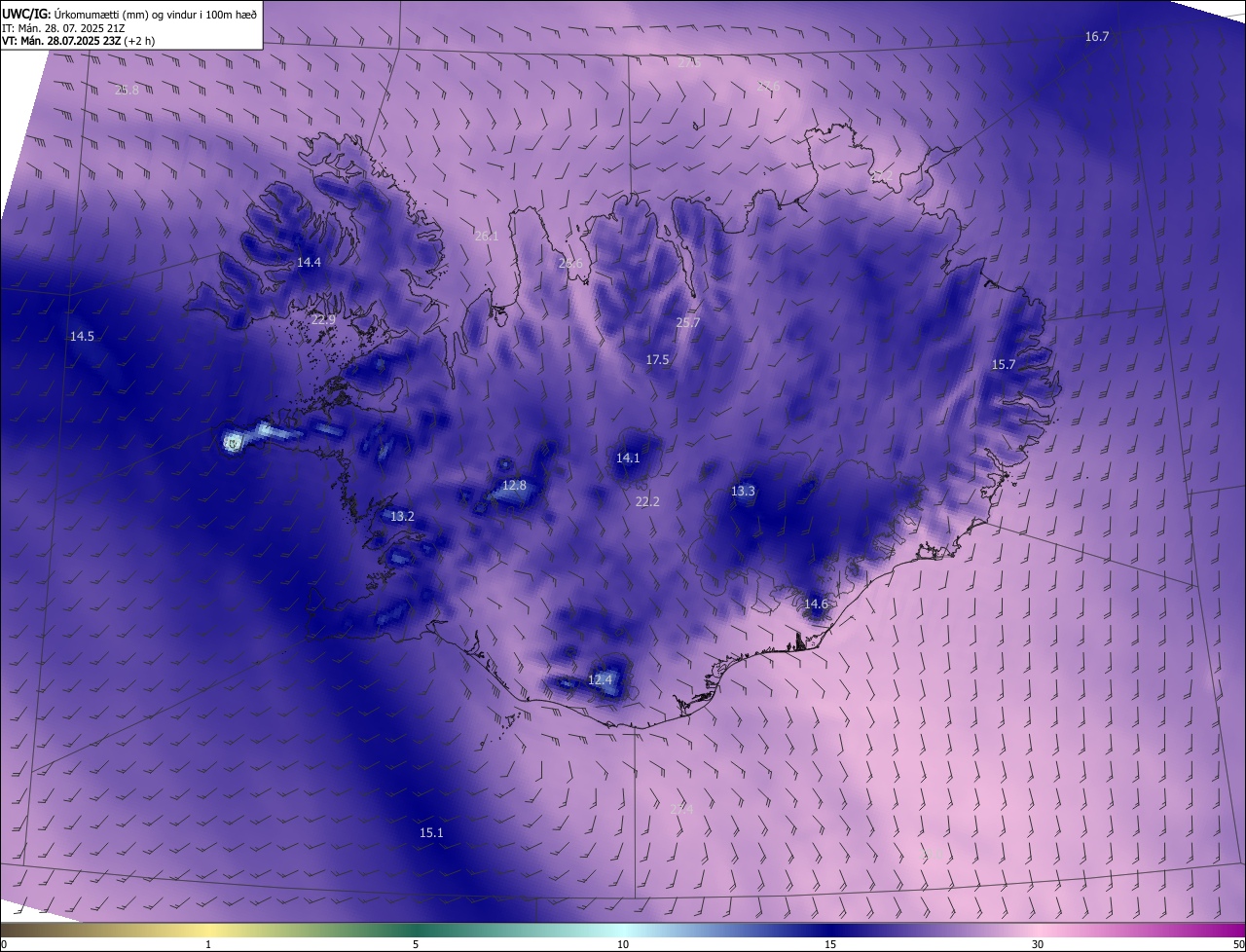
Task: Click the 16.7 value in the corner
Action: (x=1097, y=37)
